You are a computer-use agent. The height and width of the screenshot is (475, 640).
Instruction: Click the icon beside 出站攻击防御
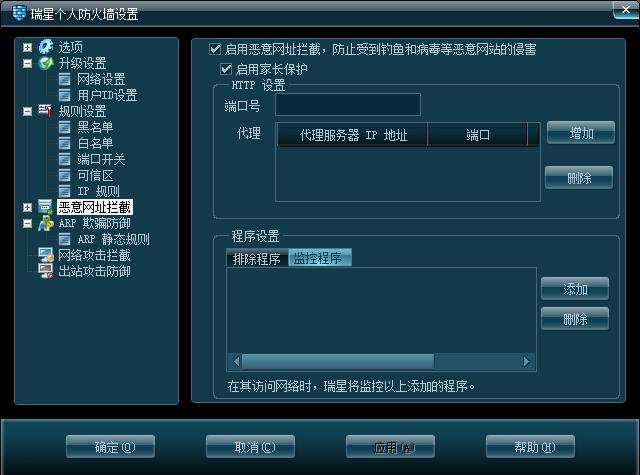[x=46, y=271]
